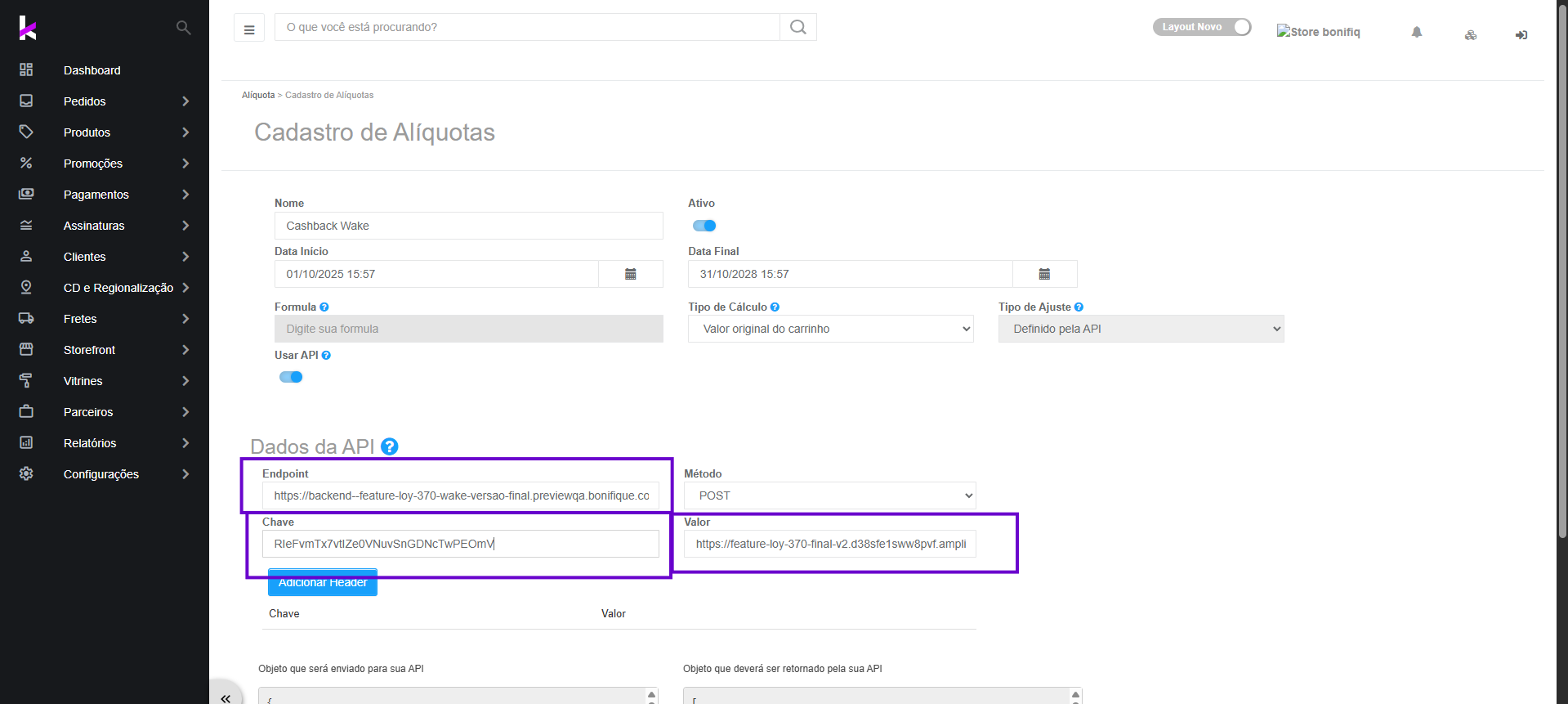1568x704 pixels.
Task: Click the Pedidos inbox icon
Action: pos(26,101)
